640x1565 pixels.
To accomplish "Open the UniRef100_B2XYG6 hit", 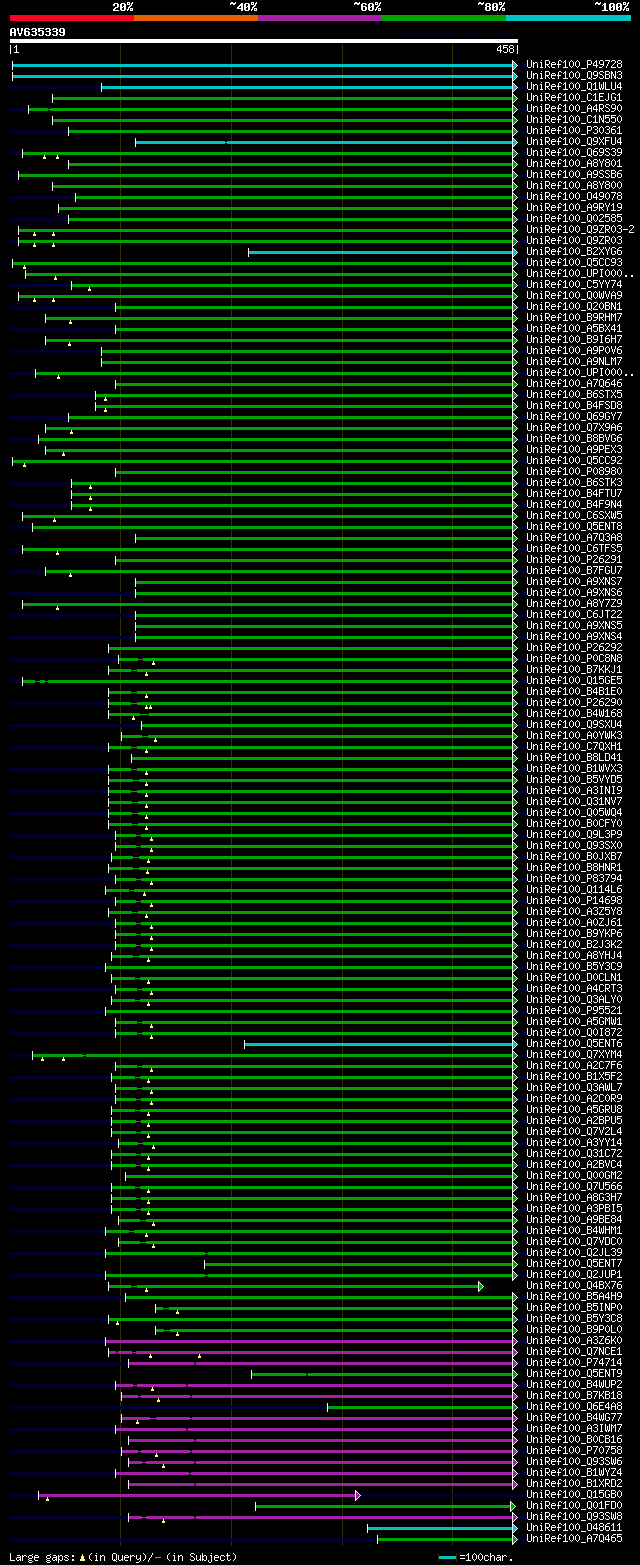I will point(574,251).
